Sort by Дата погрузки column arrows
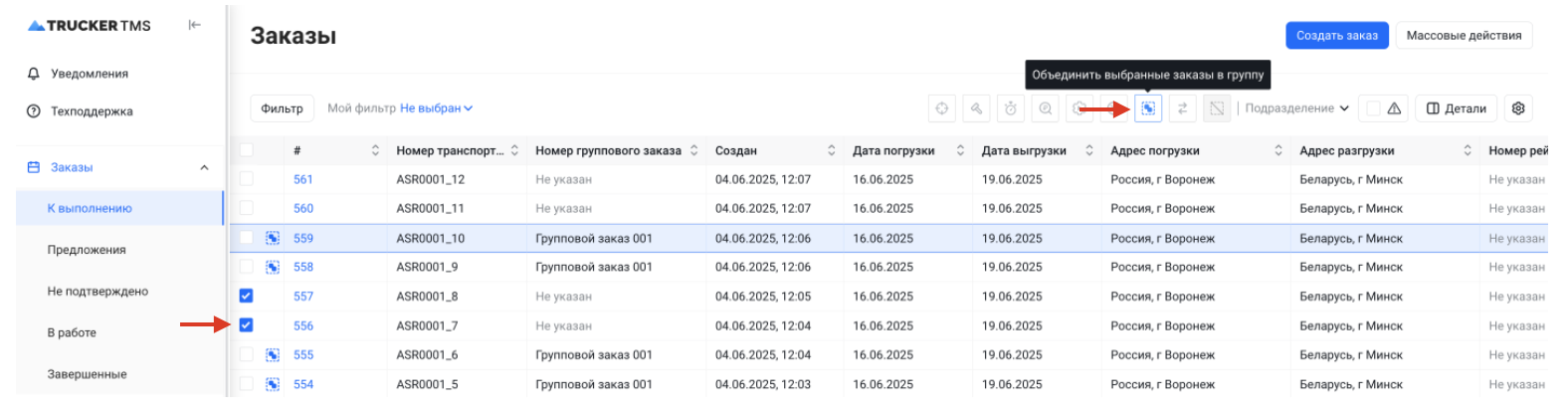Screen dimensions: 1568x416 coord(960,150)
